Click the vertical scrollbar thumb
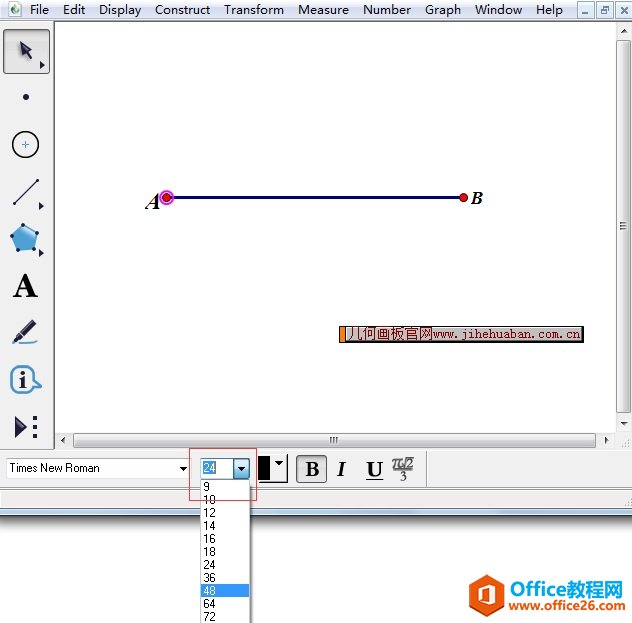Image resolution: width=632 pixels, height=623 pixels. tap(623, 226)
